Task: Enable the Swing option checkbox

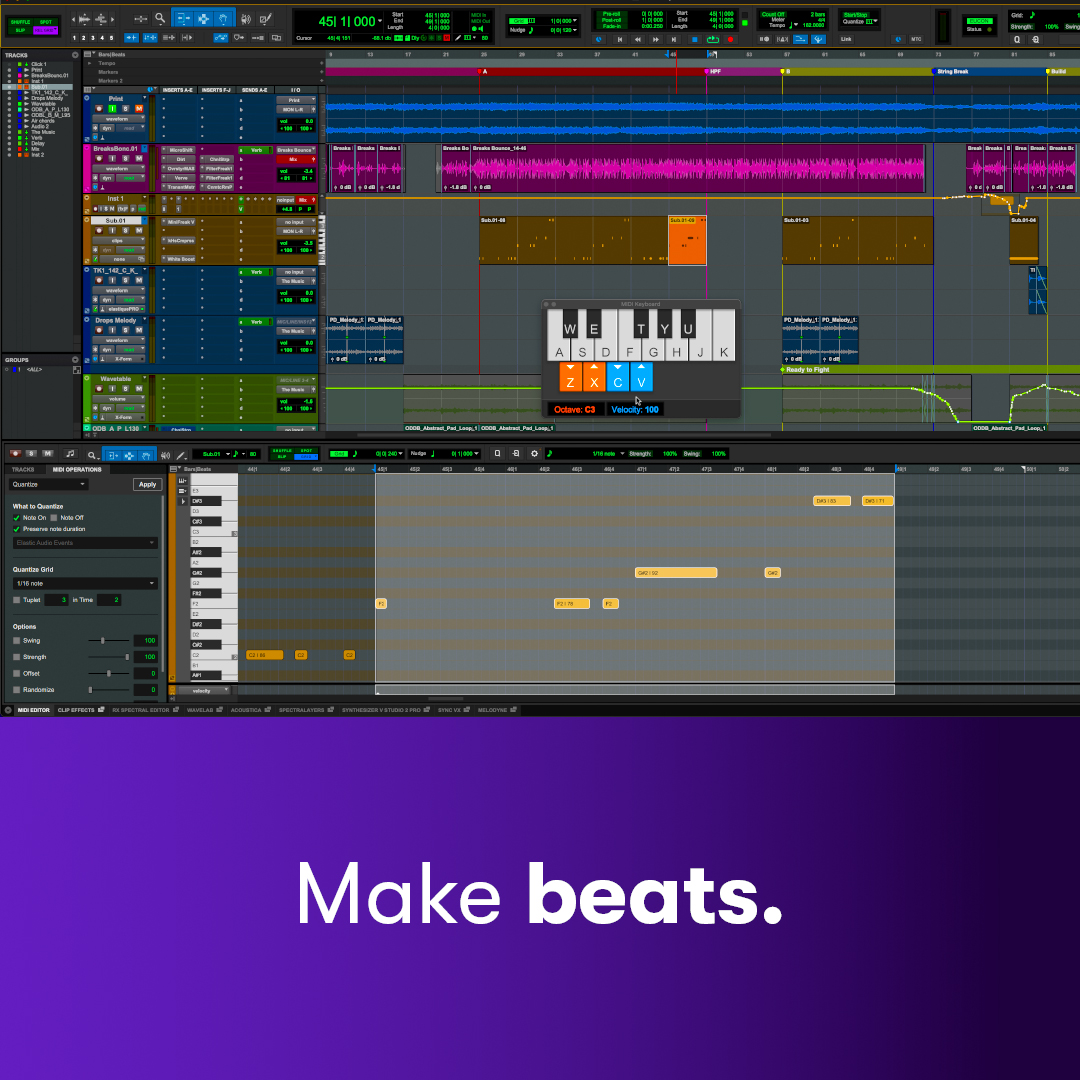Action: click(17, 641)
